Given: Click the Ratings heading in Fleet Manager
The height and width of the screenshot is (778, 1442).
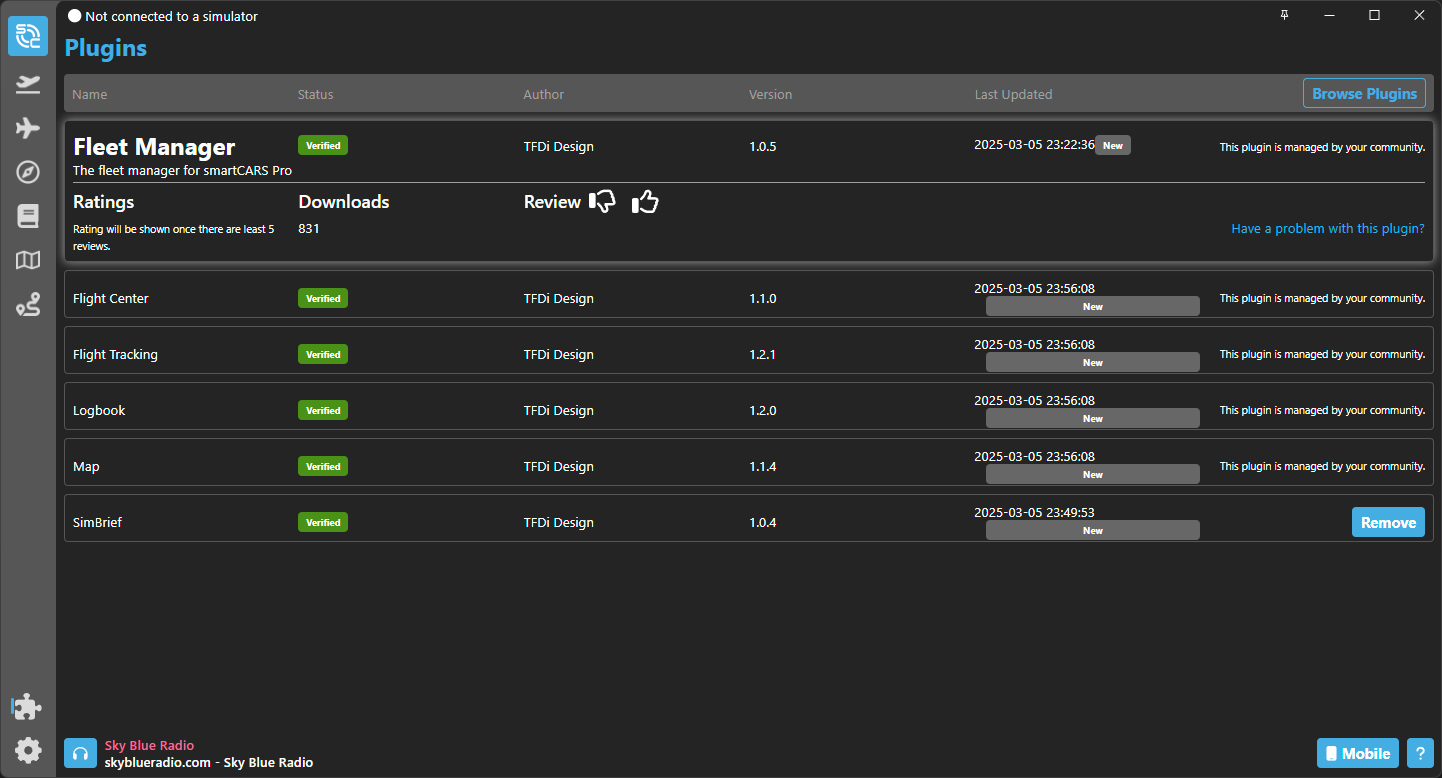Looking at the screenshot, I should (103, 202).
